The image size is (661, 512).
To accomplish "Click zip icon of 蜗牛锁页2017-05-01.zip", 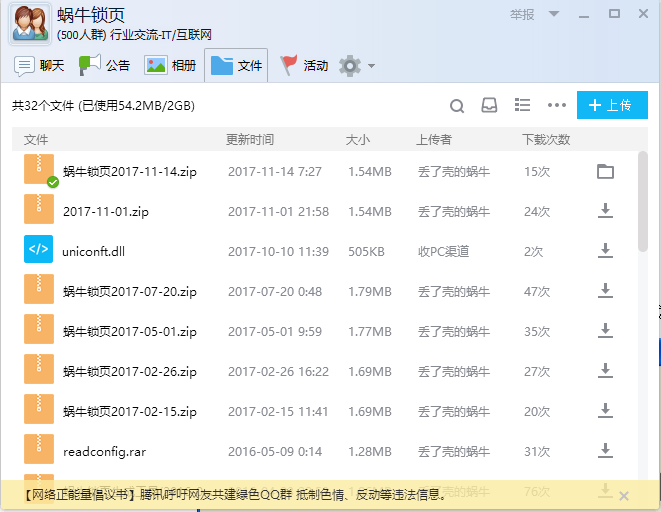I will point(39,329).
